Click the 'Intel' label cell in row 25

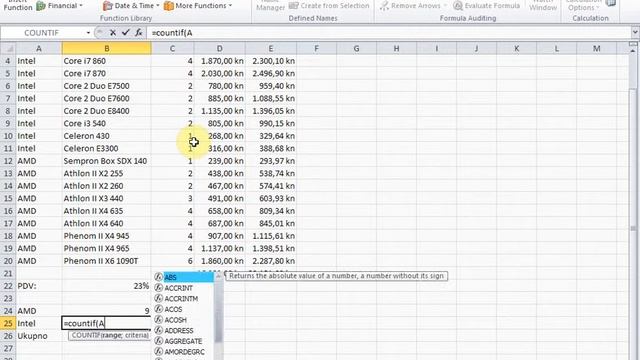click(39, 323)
